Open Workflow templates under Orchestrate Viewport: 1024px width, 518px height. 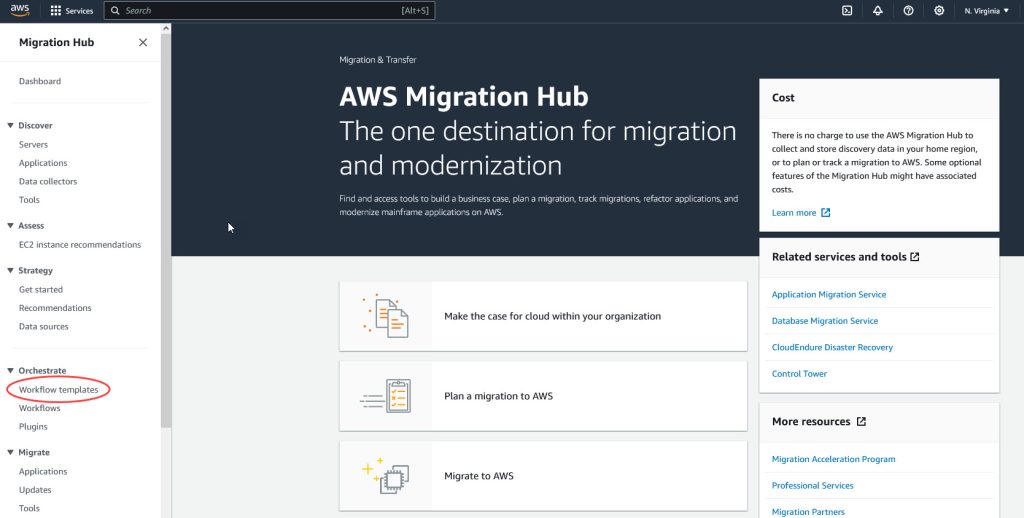tap(59, 389)
